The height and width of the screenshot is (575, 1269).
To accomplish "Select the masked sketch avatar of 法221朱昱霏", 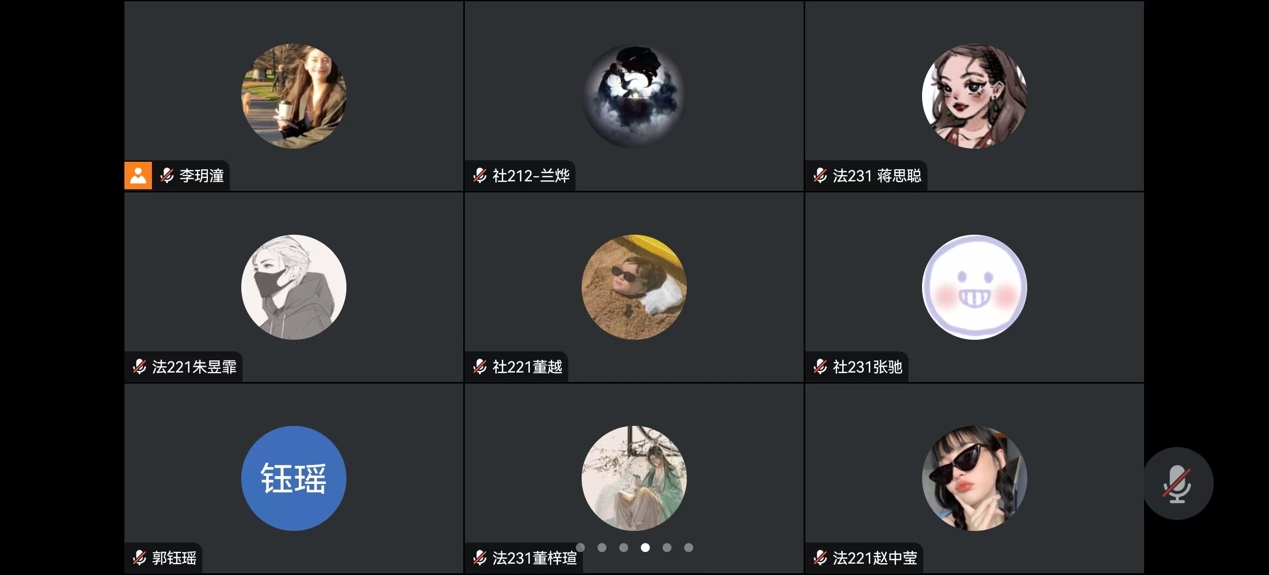I will tap(294, 287).
